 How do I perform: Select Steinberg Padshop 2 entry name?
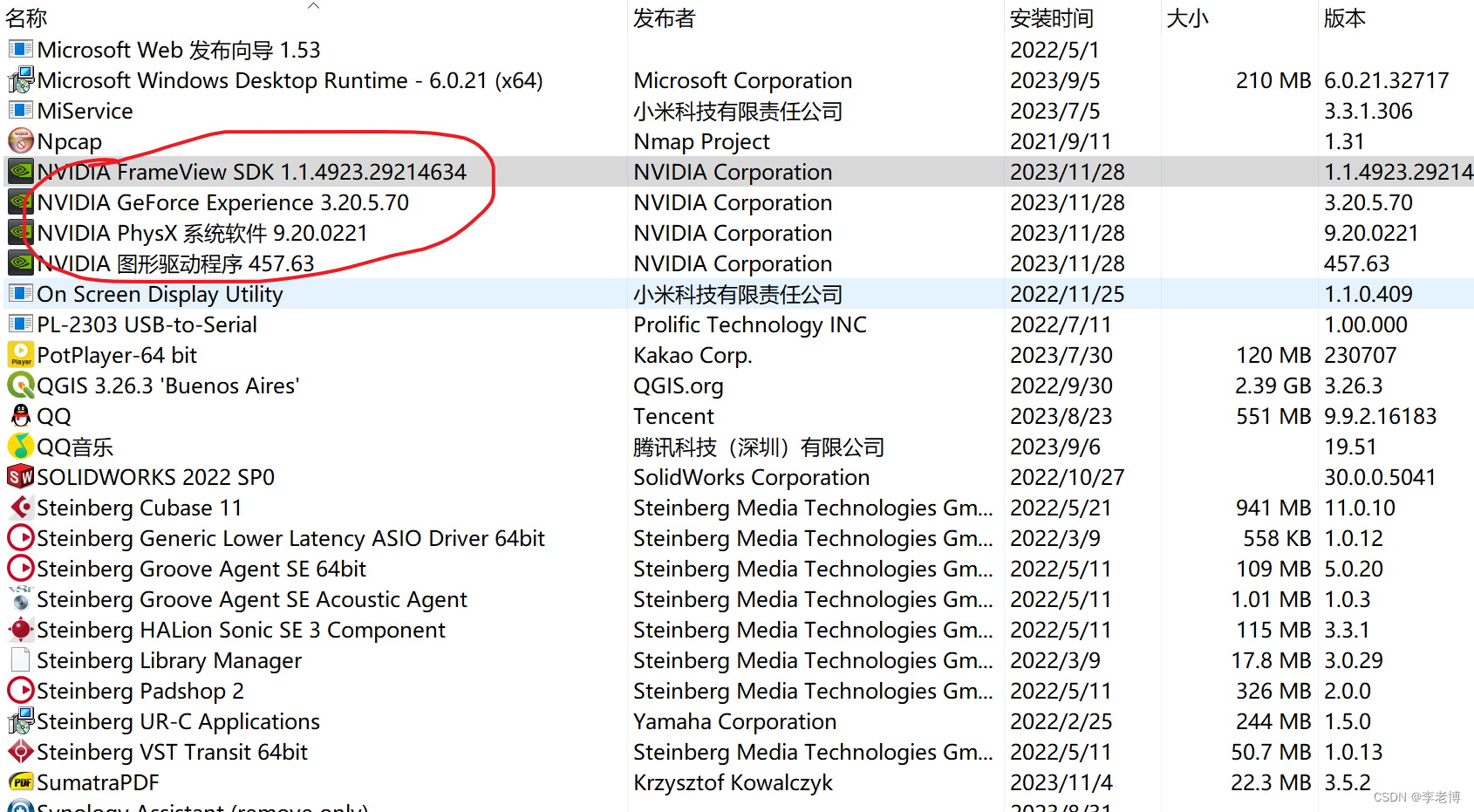(140, 691)
